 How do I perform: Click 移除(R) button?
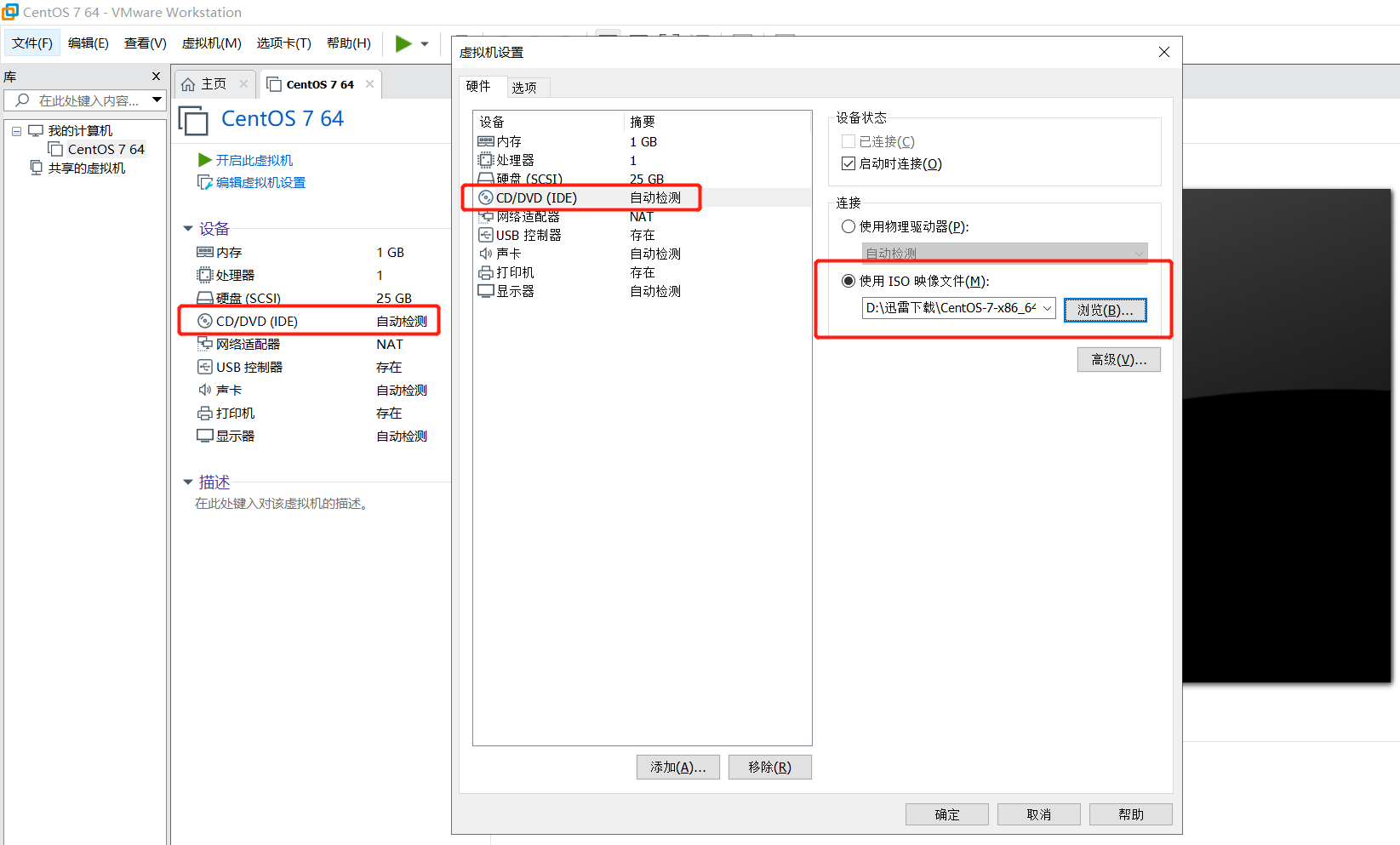coord(770,767)
